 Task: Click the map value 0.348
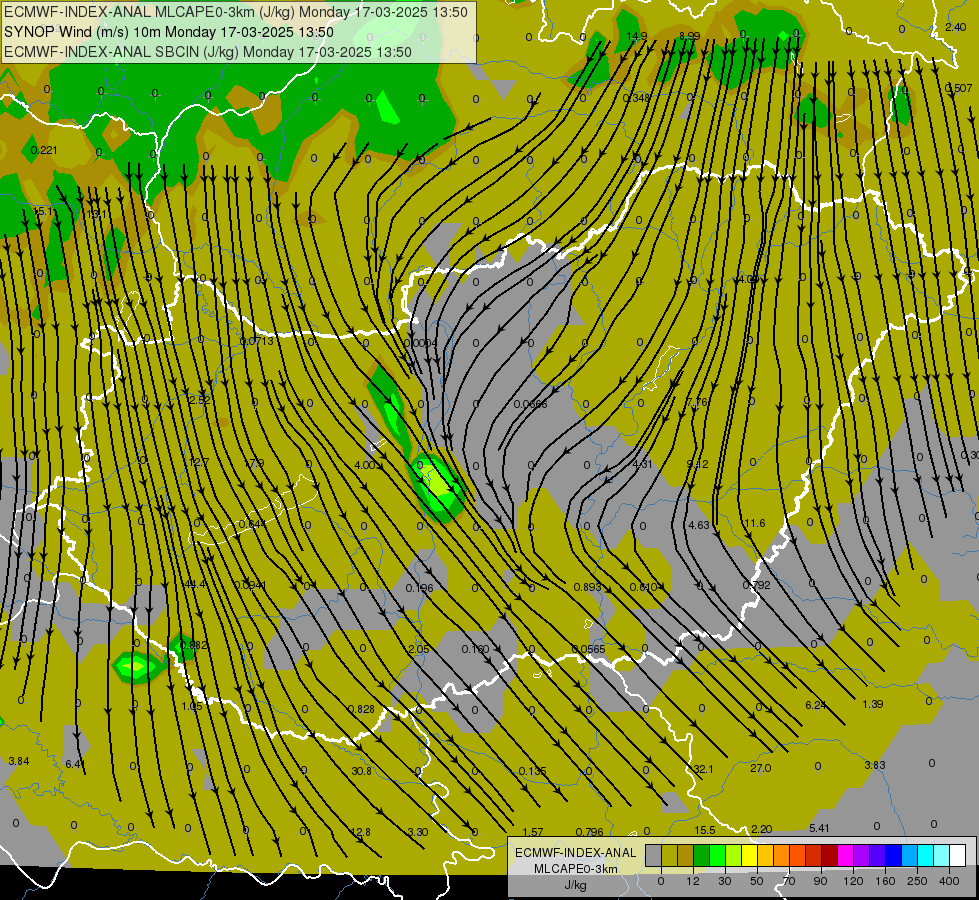[x=636, y=98]
